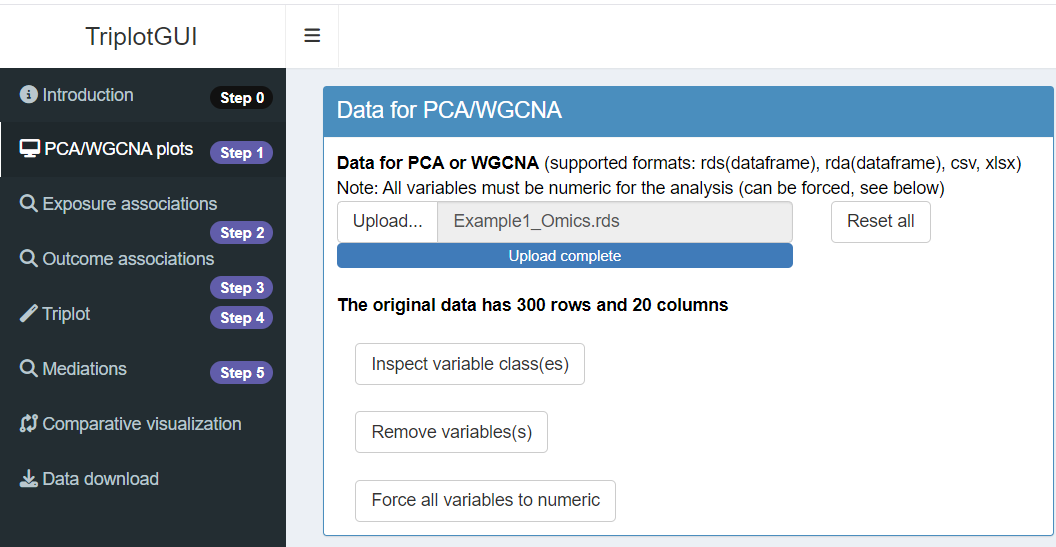Click the PCA/WGCNA plots monitor icon
Screen dimensions: 1056x547
(30, 149)
